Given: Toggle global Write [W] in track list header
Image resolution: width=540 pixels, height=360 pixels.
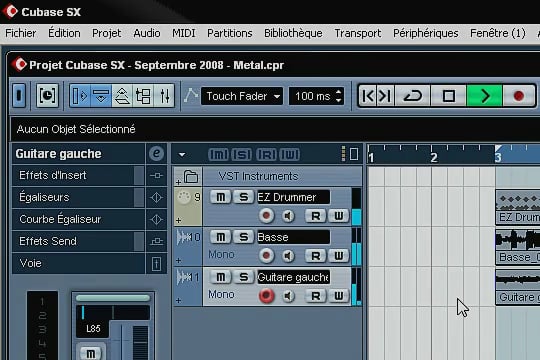Looking at the screenshot, I should 290,155.
